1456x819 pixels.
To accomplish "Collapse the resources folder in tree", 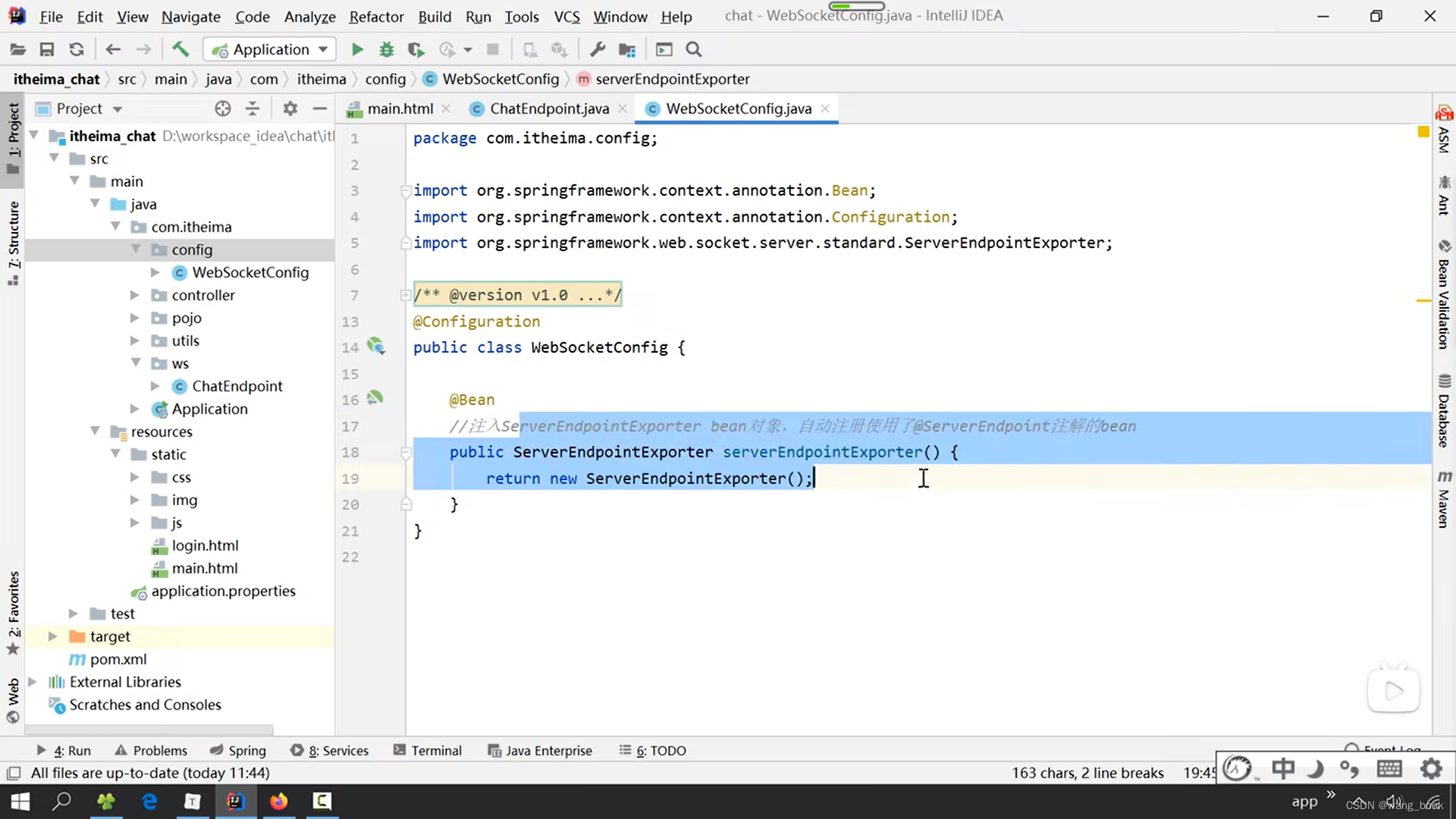I will [x=95, y=431].
